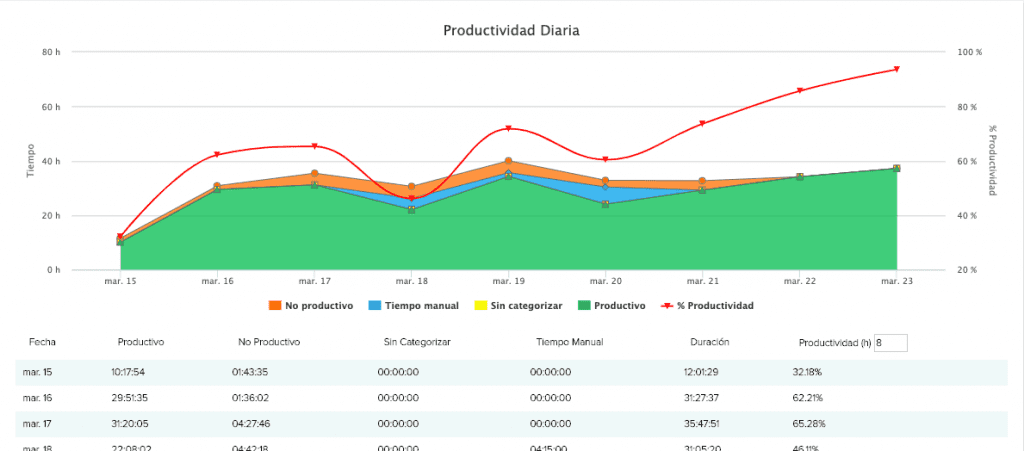
Task: Select % Productividad marker at mar. 22
Action: point(799,91)
